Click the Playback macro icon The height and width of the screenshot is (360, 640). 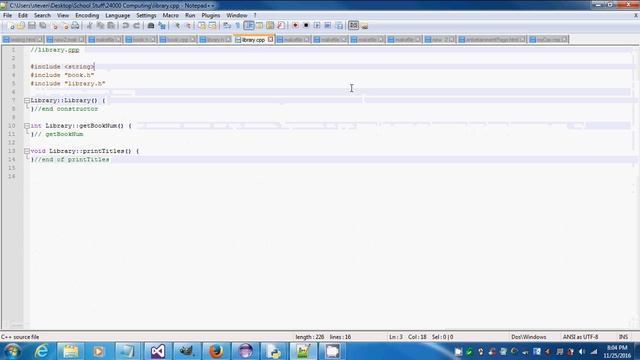pos(317,26)
